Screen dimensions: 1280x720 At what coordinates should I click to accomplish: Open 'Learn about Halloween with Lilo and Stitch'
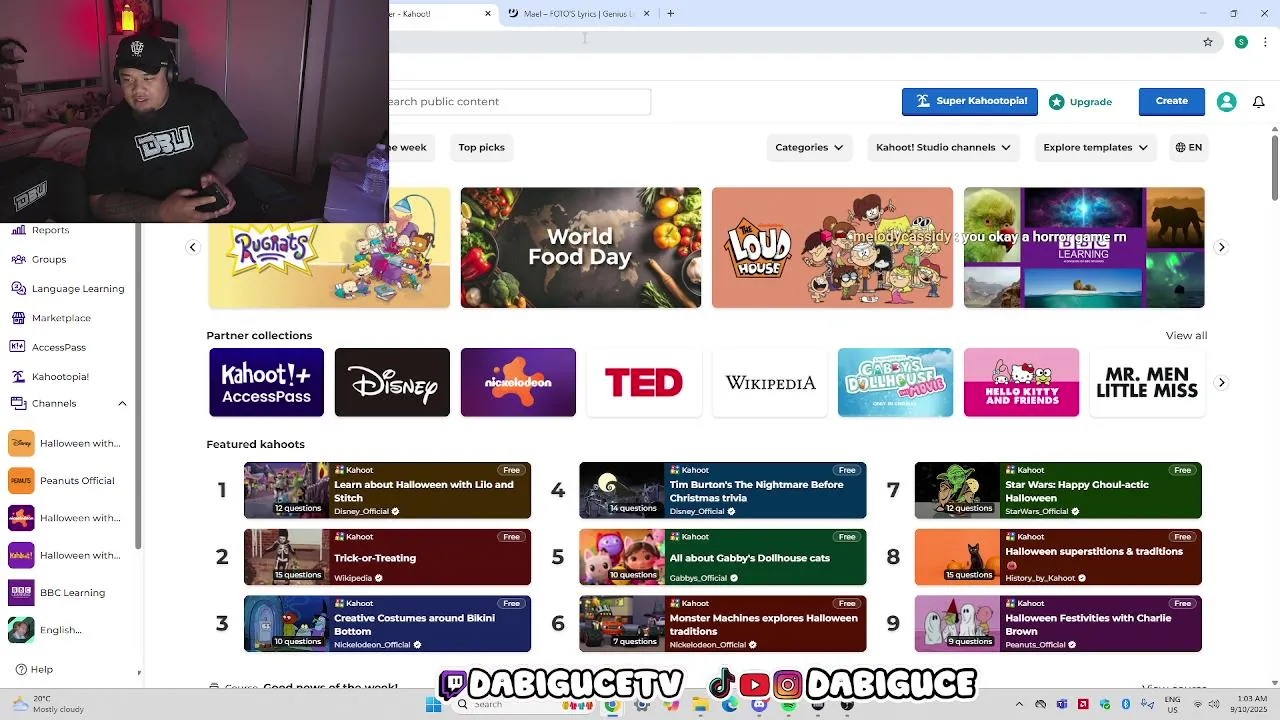pyautogui.click(x=387, y=490)
